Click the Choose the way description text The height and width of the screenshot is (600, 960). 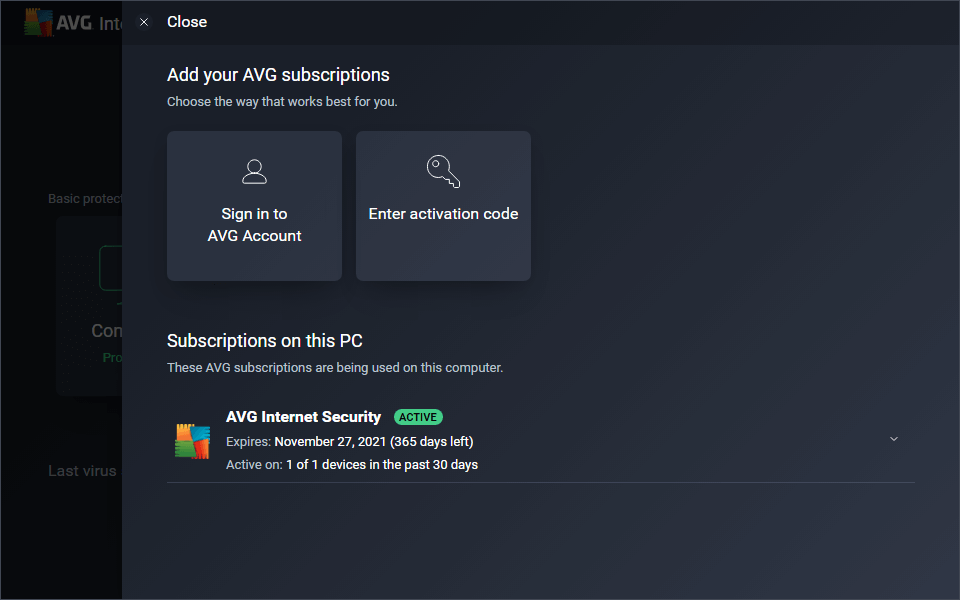[282, 101]
